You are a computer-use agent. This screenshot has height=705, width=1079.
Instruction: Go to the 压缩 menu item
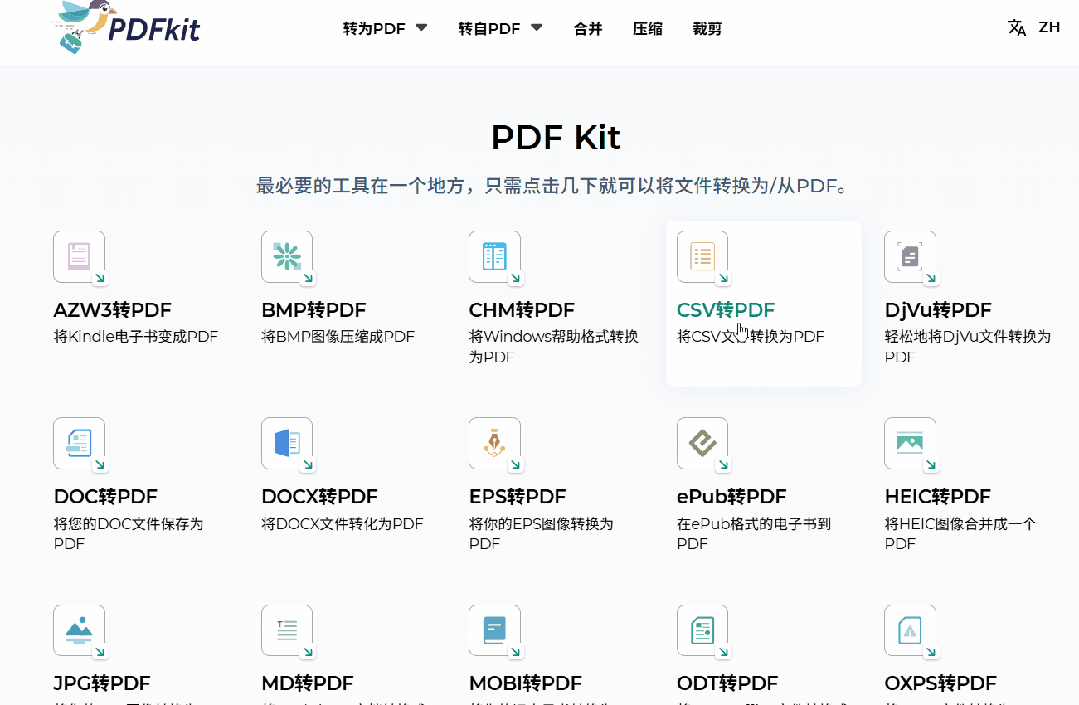coord(648,28)
